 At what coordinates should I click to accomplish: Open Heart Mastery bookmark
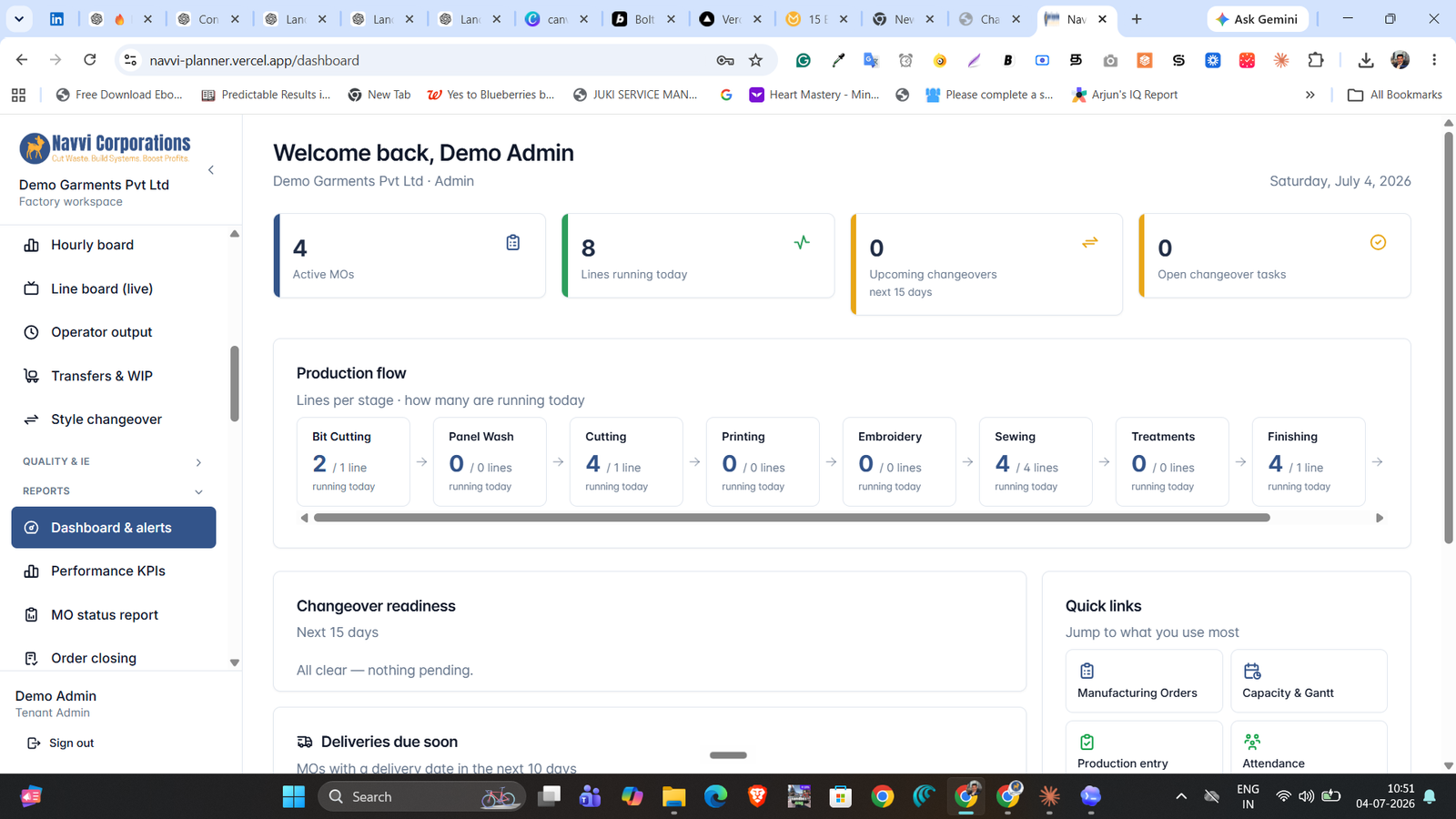814,95
